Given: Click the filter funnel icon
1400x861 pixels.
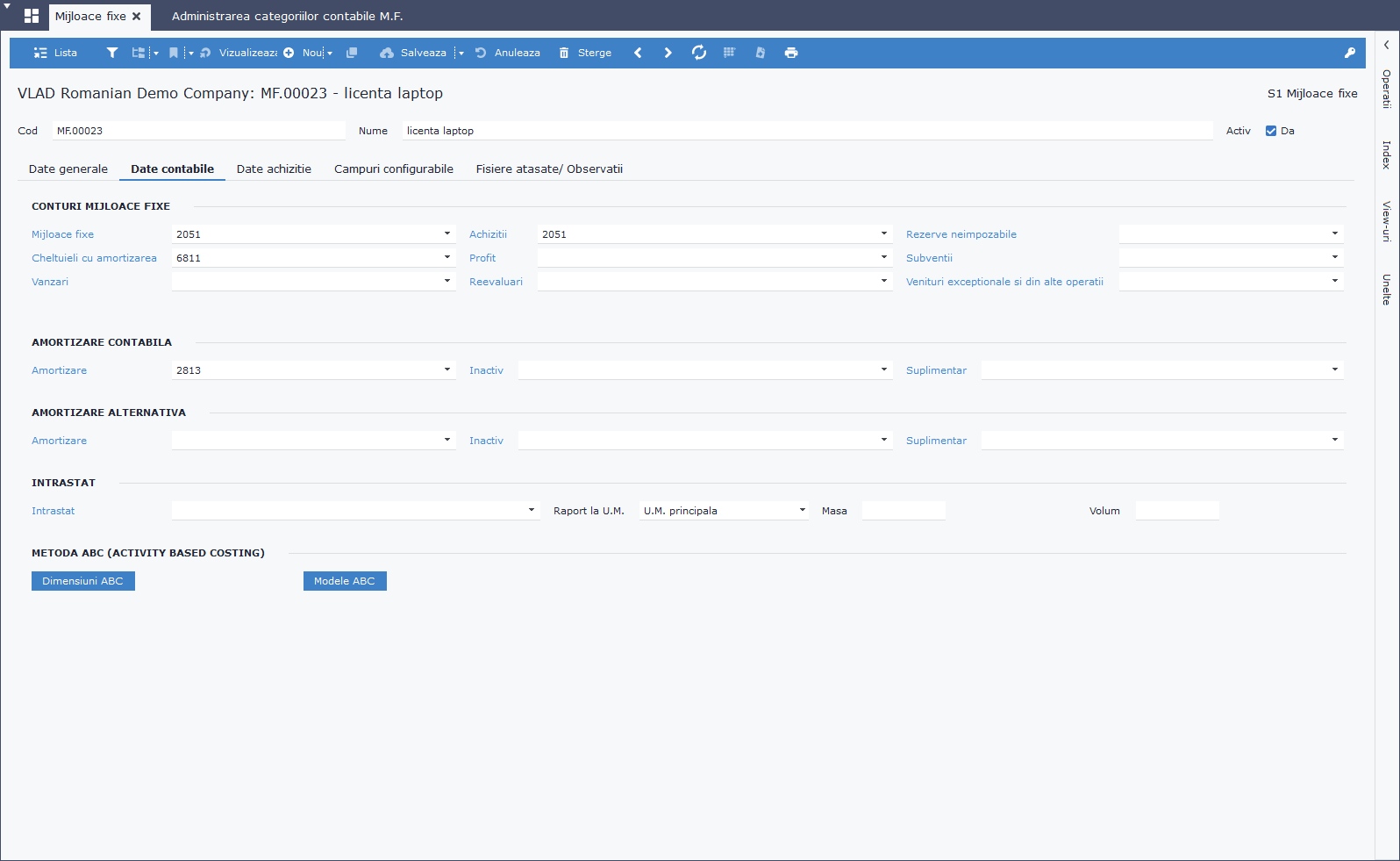Looking at the screenshot, I should point(112,53).
